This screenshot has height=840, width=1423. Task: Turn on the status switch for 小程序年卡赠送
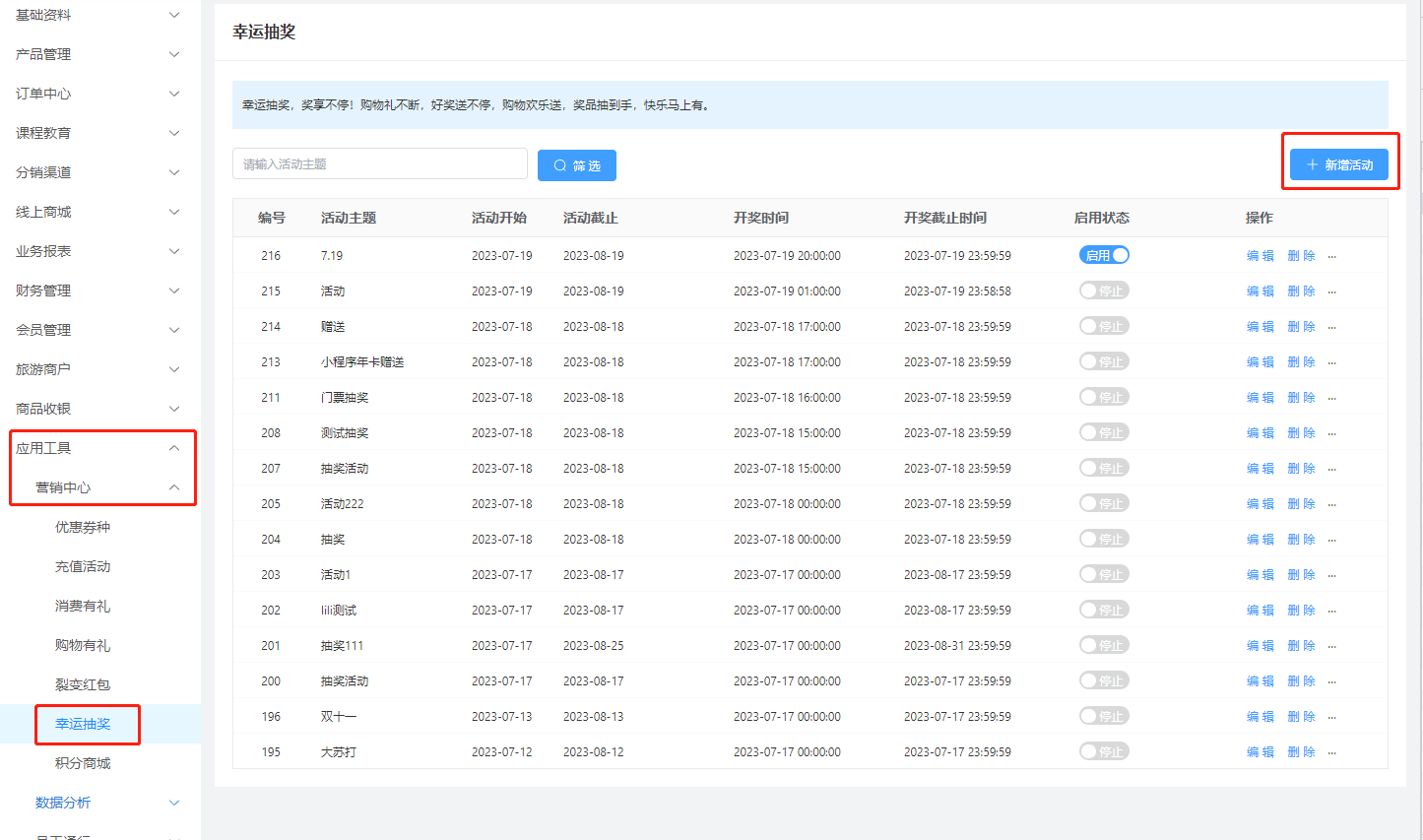pyautogui.click(x=1104, y=361)
